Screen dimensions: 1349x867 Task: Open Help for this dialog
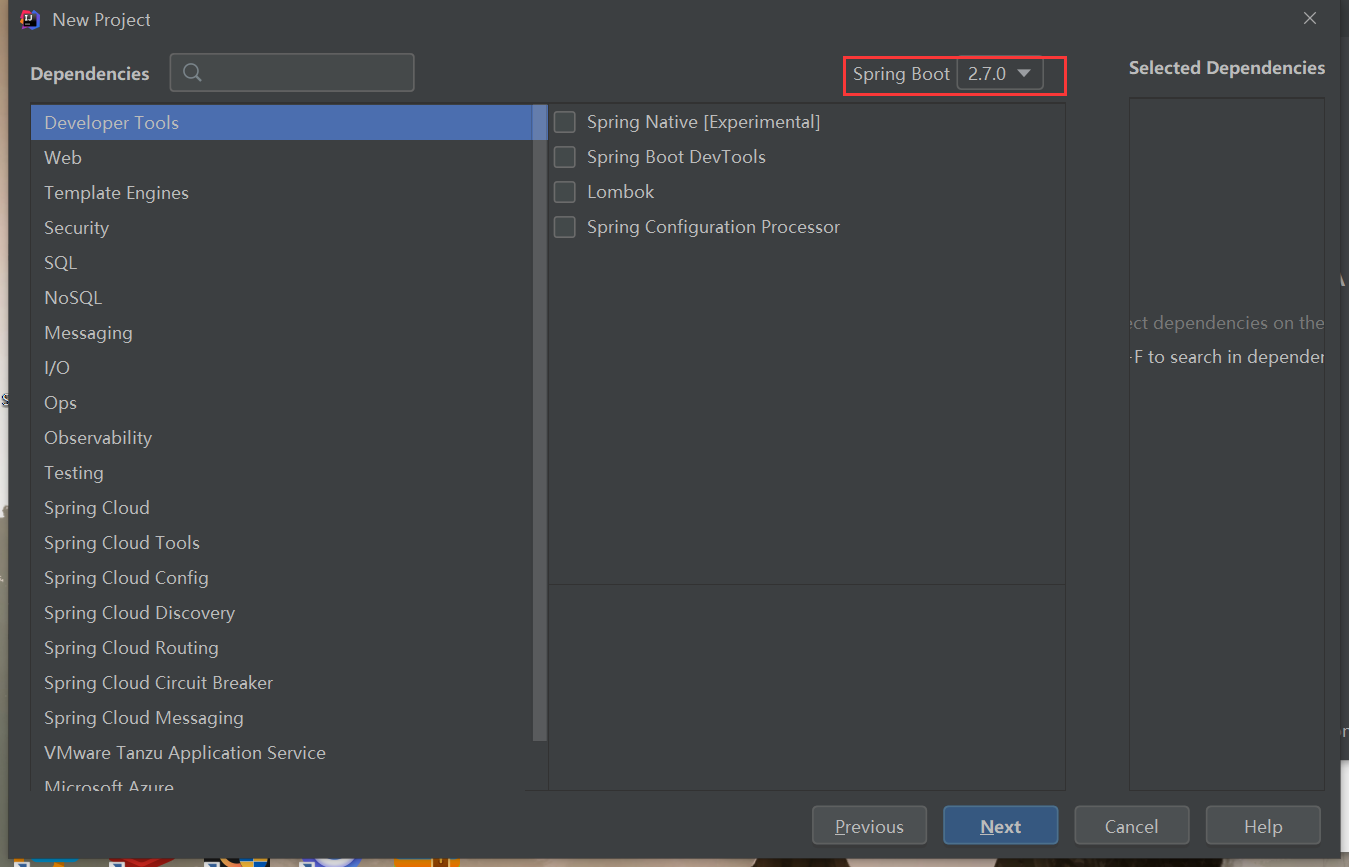(1262, 826)
